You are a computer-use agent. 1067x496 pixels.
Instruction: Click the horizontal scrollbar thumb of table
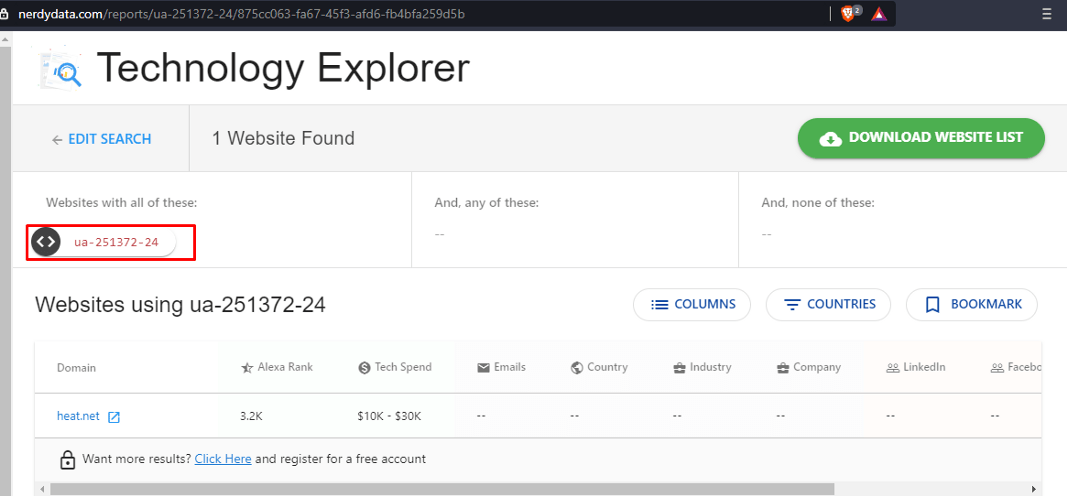(442, 489)
